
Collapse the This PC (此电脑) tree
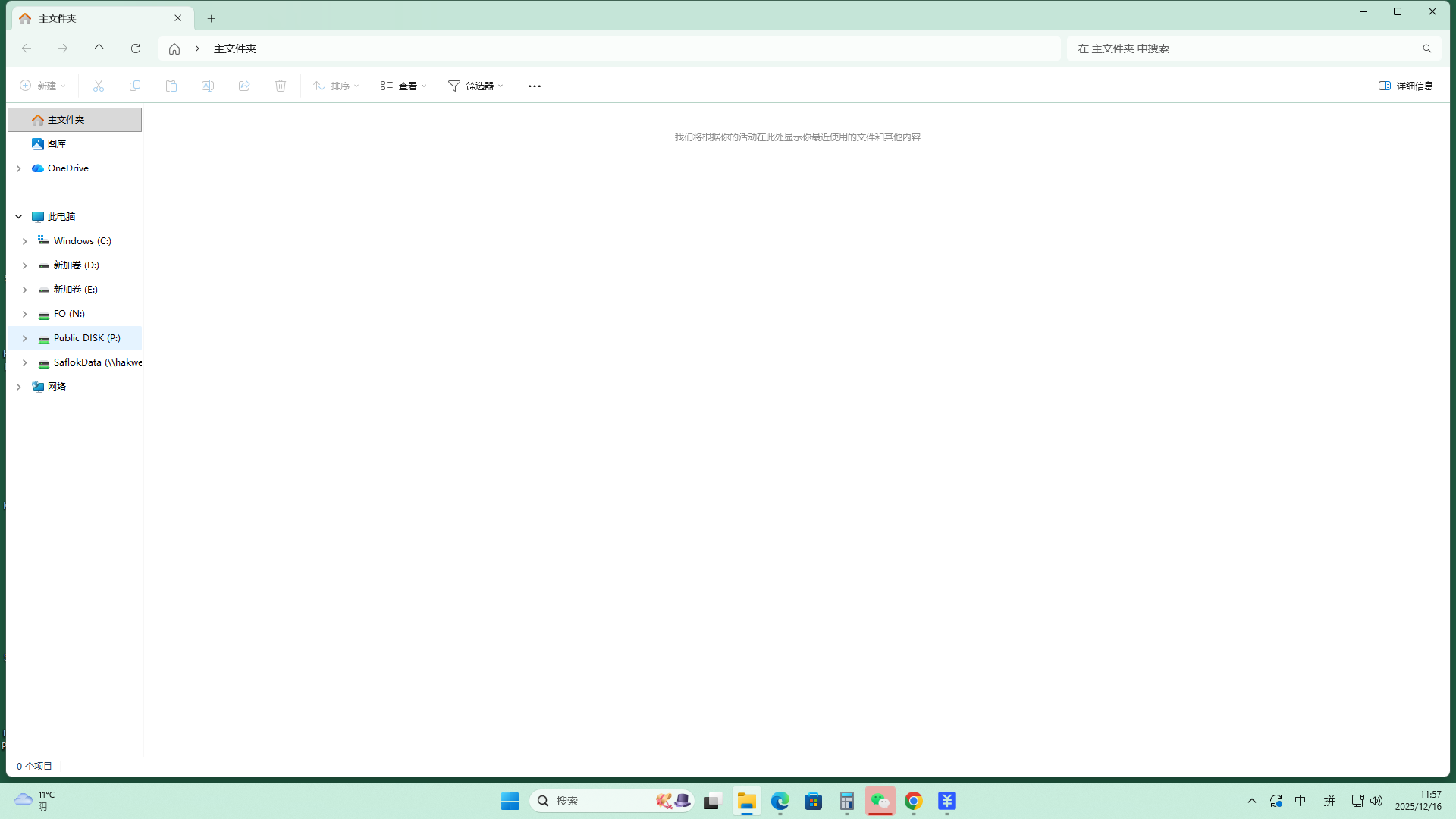pos(19,217)
